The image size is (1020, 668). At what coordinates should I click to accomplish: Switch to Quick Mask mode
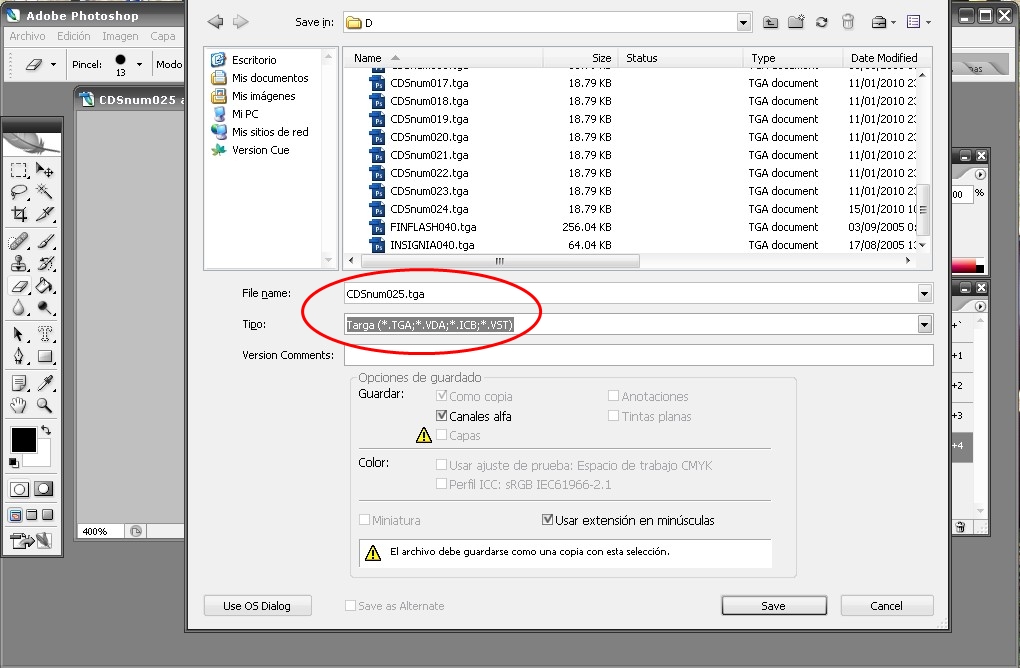[44, 488]
